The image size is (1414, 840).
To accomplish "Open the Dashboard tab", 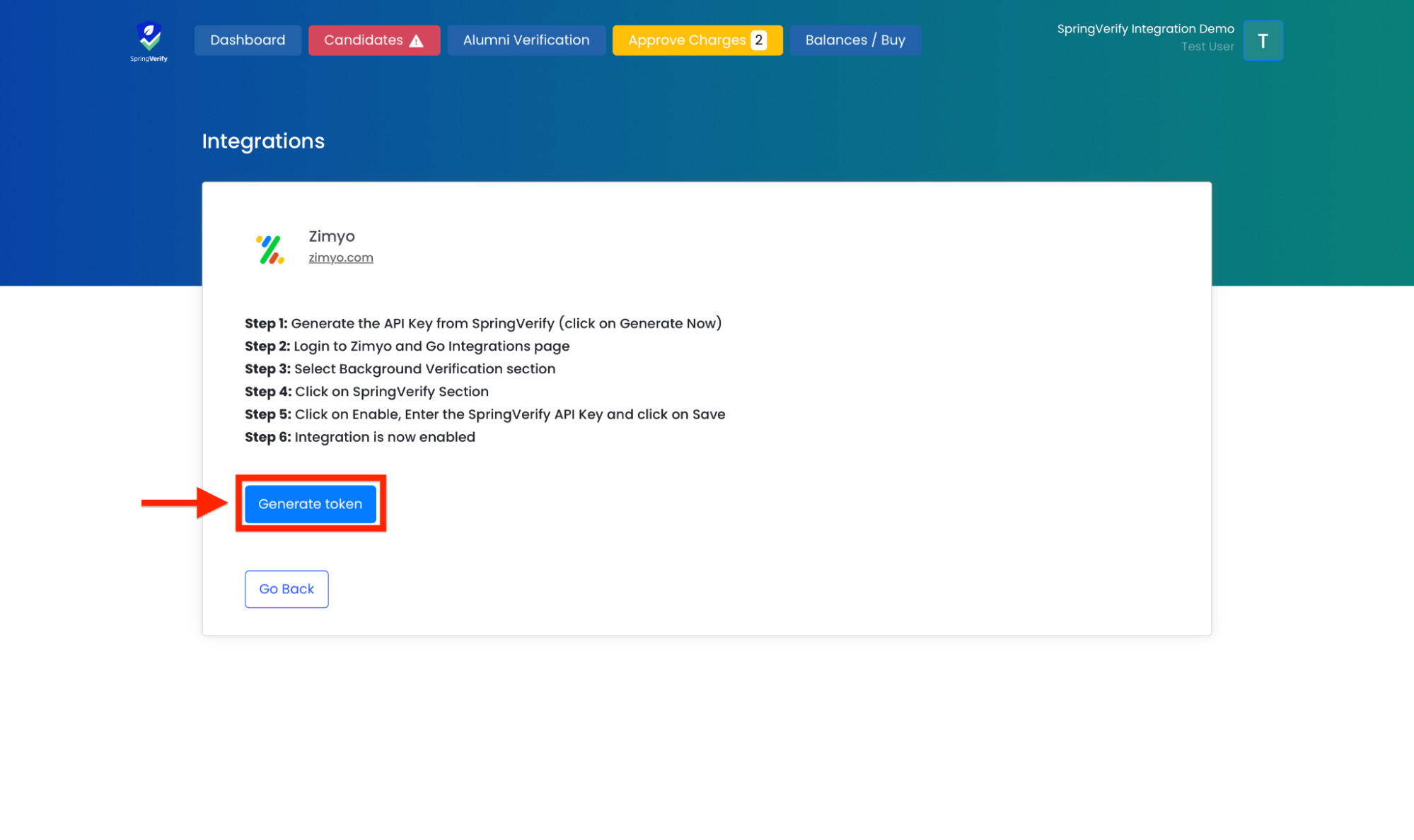I will pyautogui.click(x=248, y=40).
